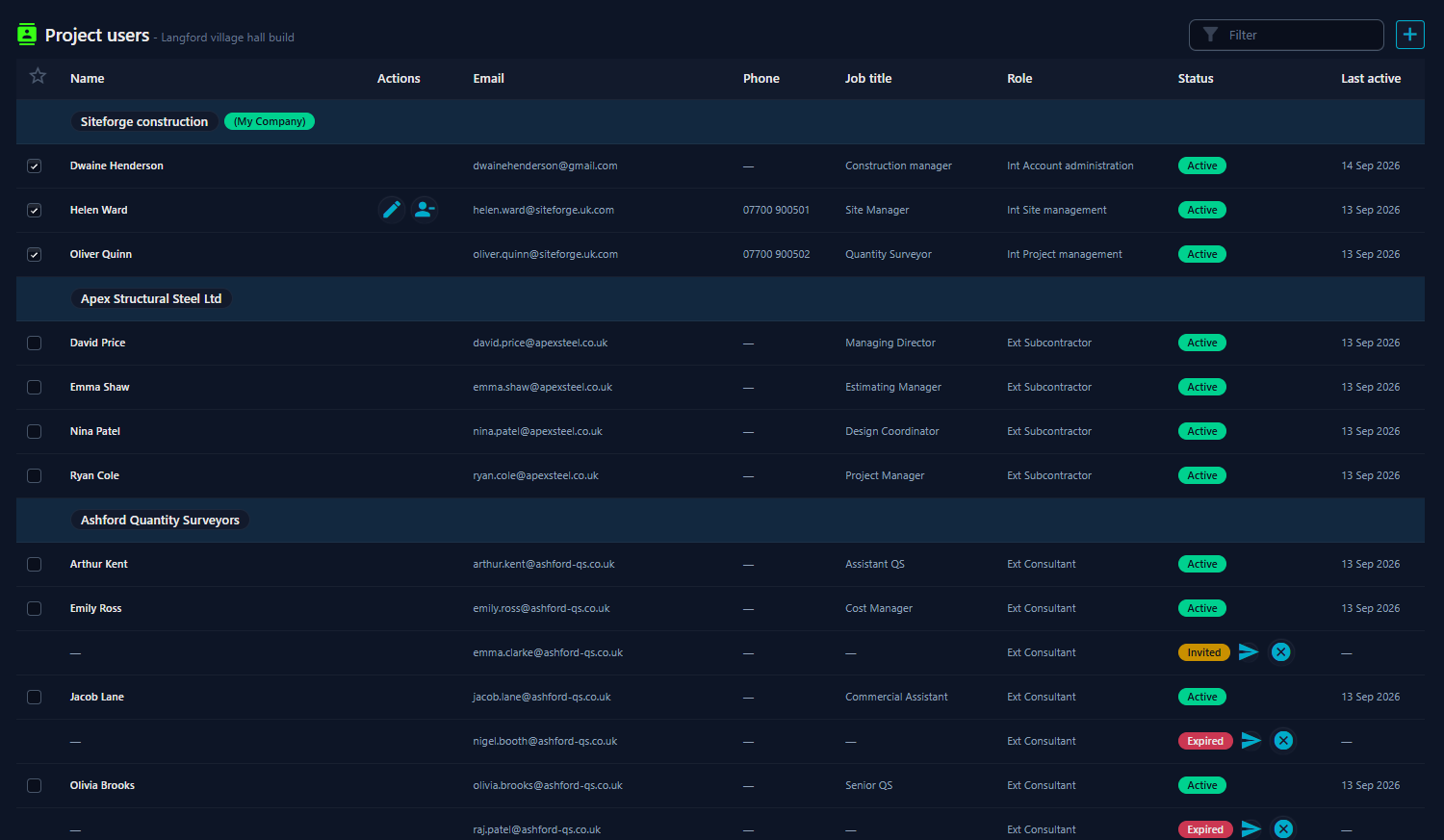Viewport: 1444px width, 840px height.
Task: Check Olivia Brooks's row checkbox
Action: click(35, 786)
